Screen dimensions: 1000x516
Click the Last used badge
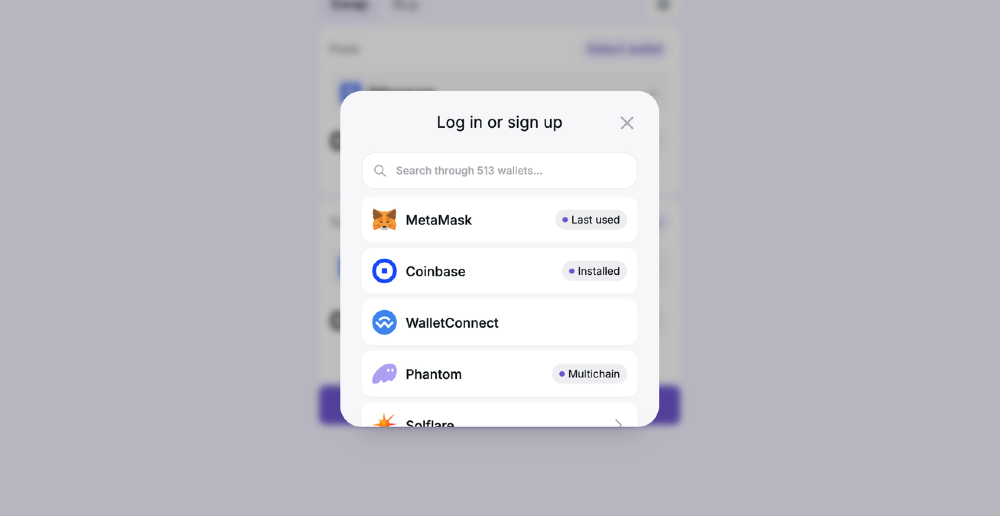click(x=591, y=219)
